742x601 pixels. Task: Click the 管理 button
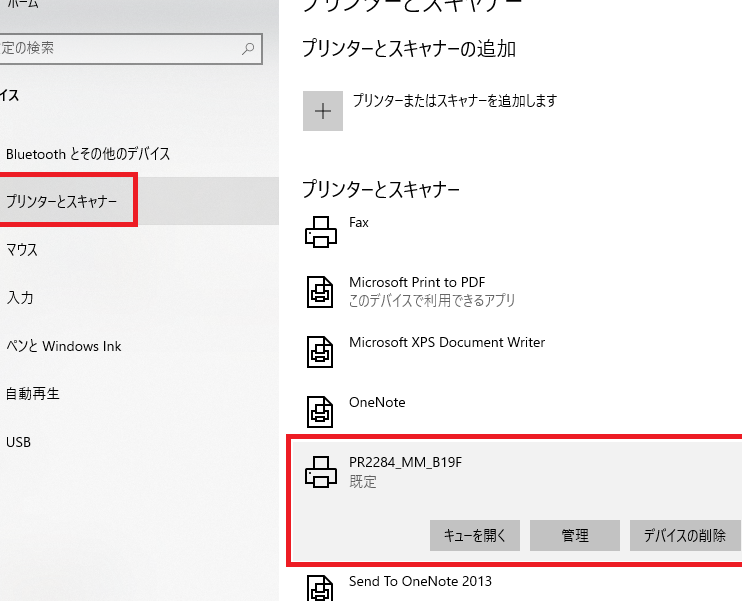575,536
